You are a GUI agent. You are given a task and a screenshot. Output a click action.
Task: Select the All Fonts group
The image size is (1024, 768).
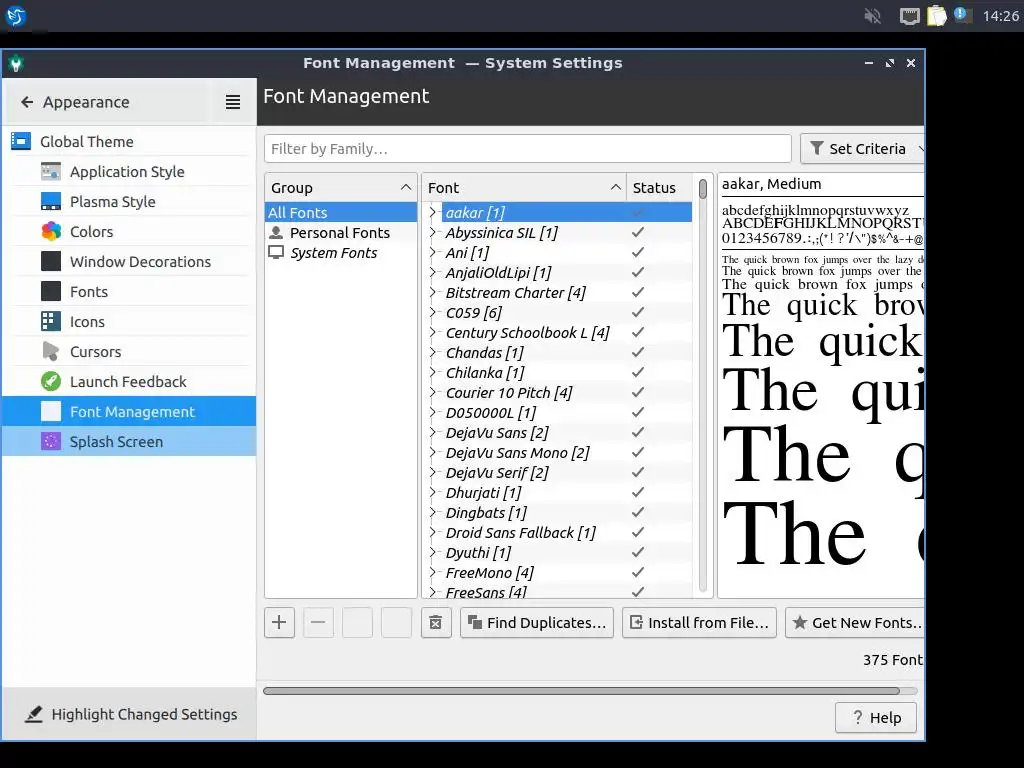click(341, 212)
